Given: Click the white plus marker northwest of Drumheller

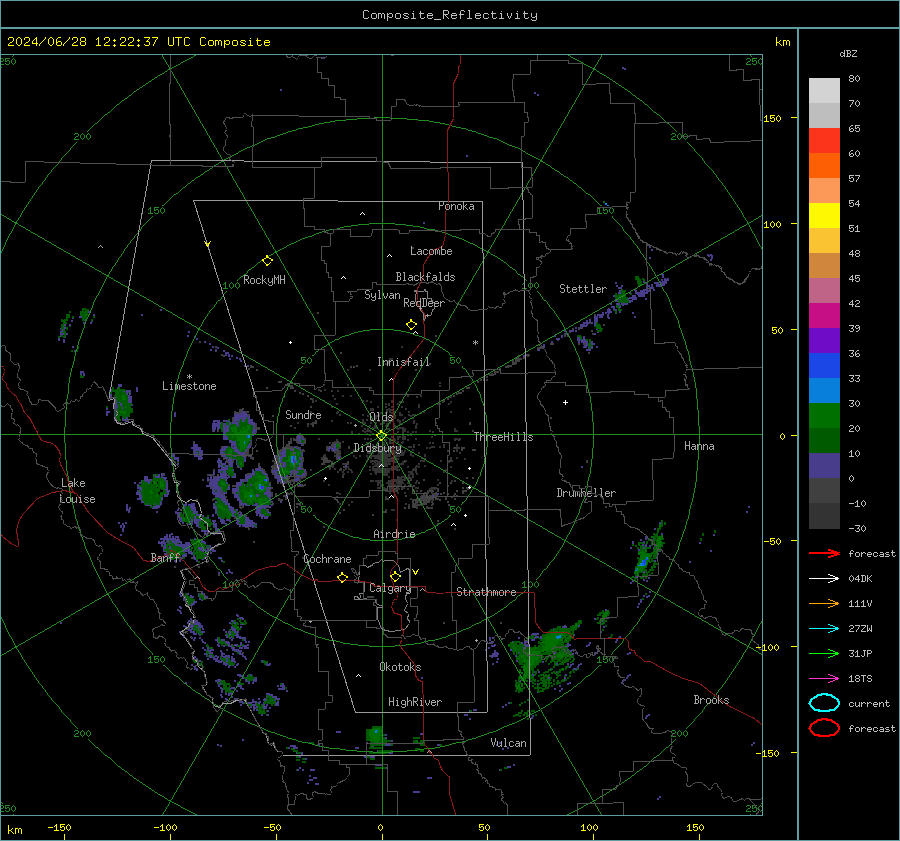Looking at the screenshot, I should click(x=565, y=402).
